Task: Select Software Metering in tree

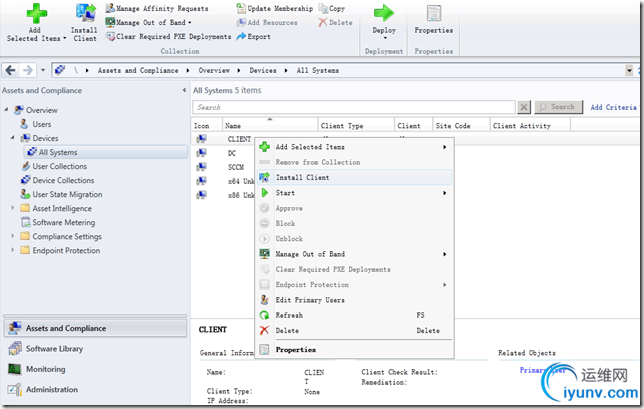Action: tap(64, 223)
